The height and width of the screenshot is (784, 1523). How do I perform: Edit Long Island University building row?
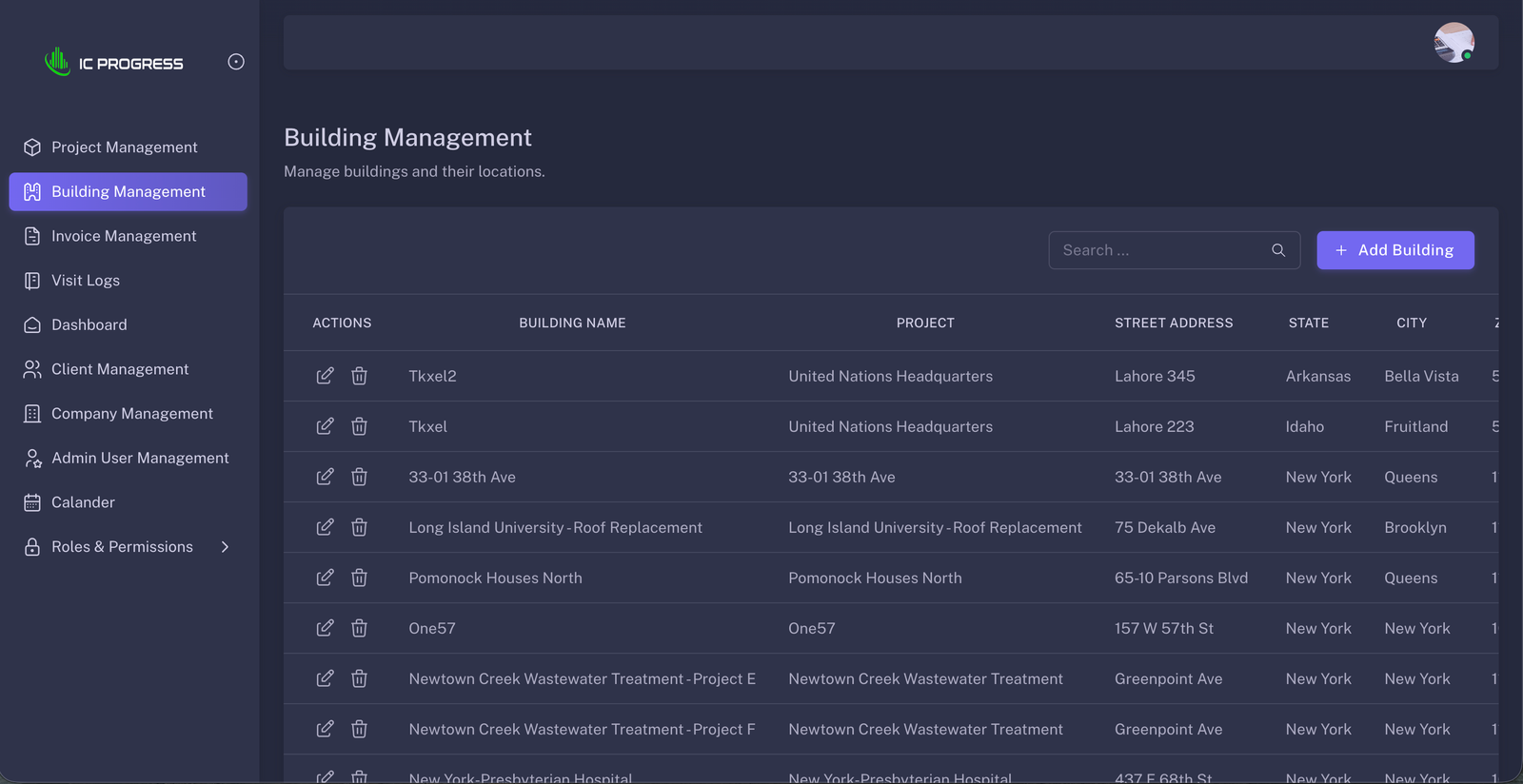325,527
